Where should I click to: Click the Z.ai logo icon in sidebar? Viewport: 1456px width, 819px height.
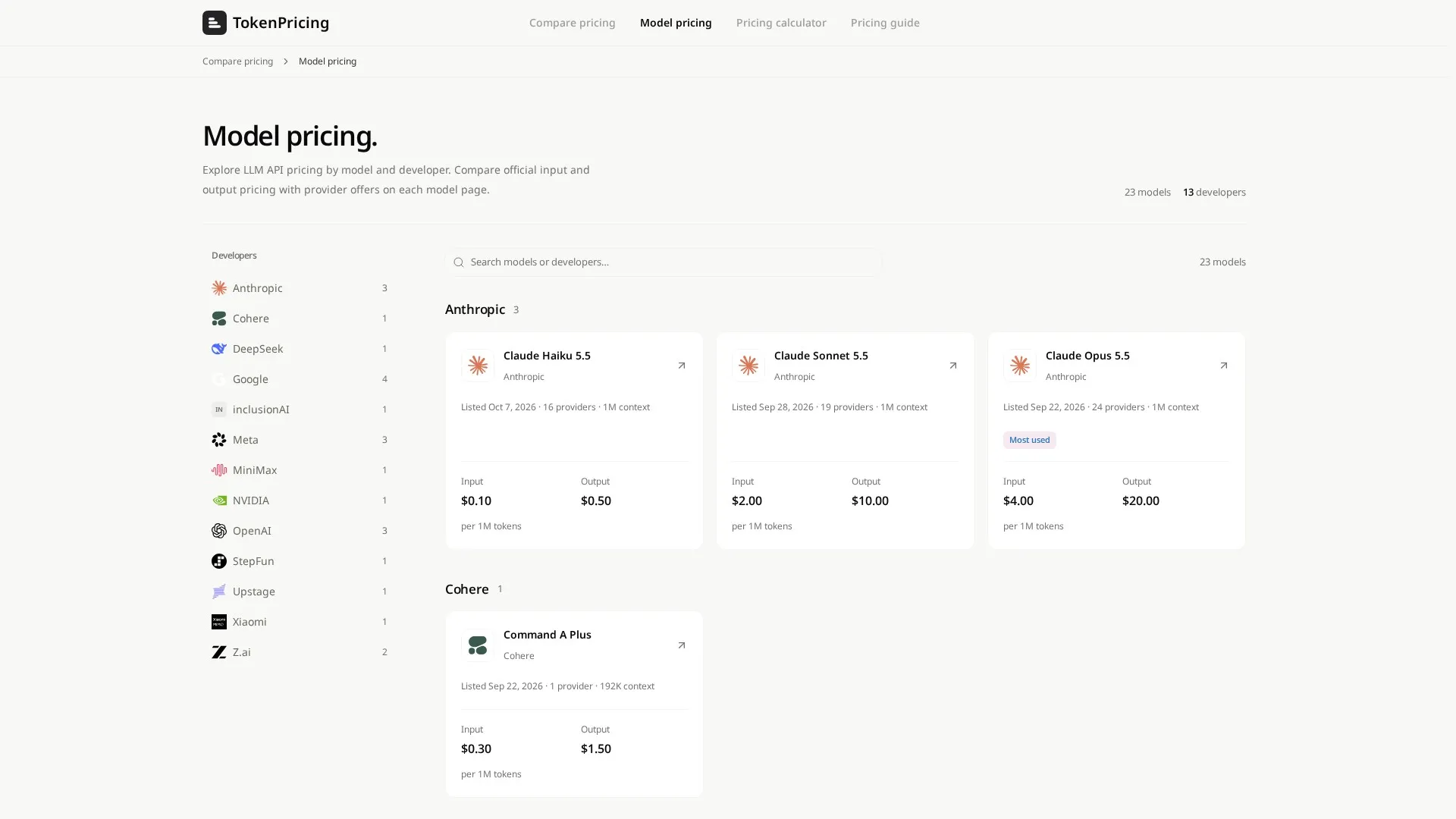click(x=219, y=652)
